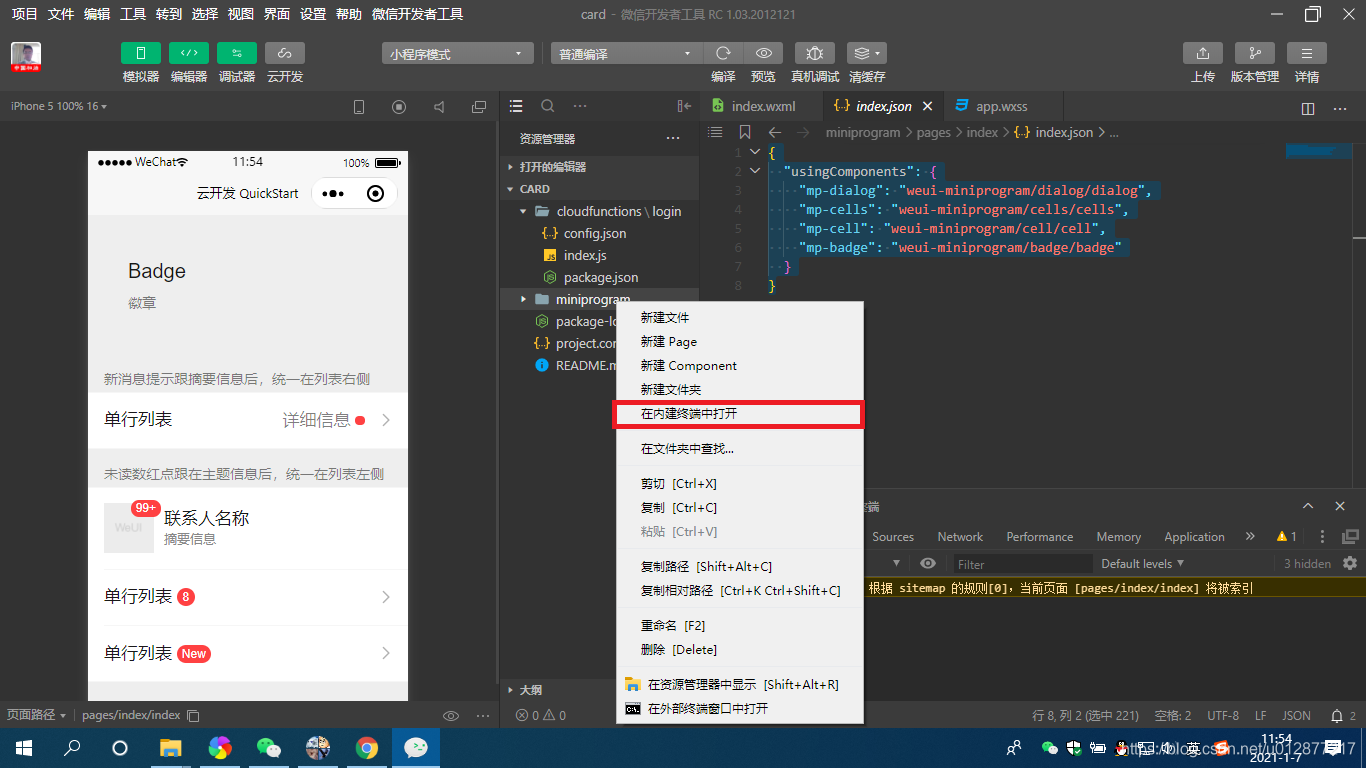Choose 复制路径 in context menu
Viewport: 1366px width, 768px height.
[x=739, y=566]
